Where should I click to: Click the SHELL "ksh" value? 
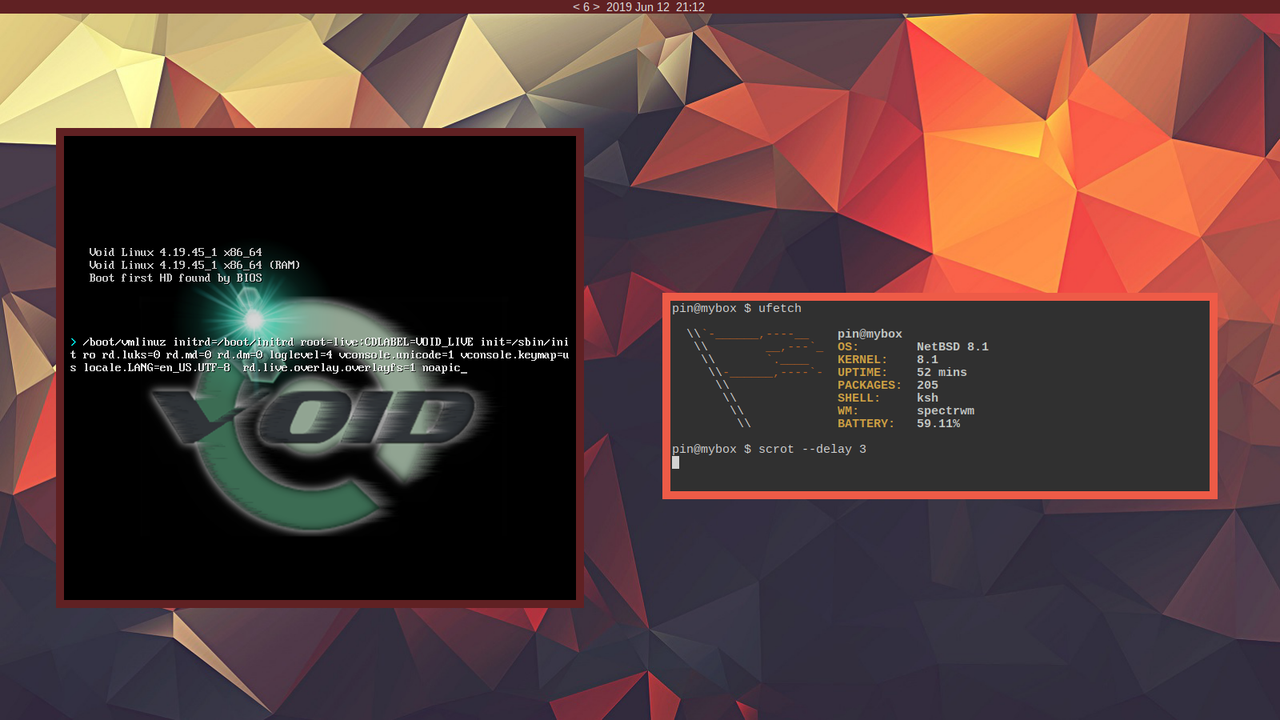927,398
